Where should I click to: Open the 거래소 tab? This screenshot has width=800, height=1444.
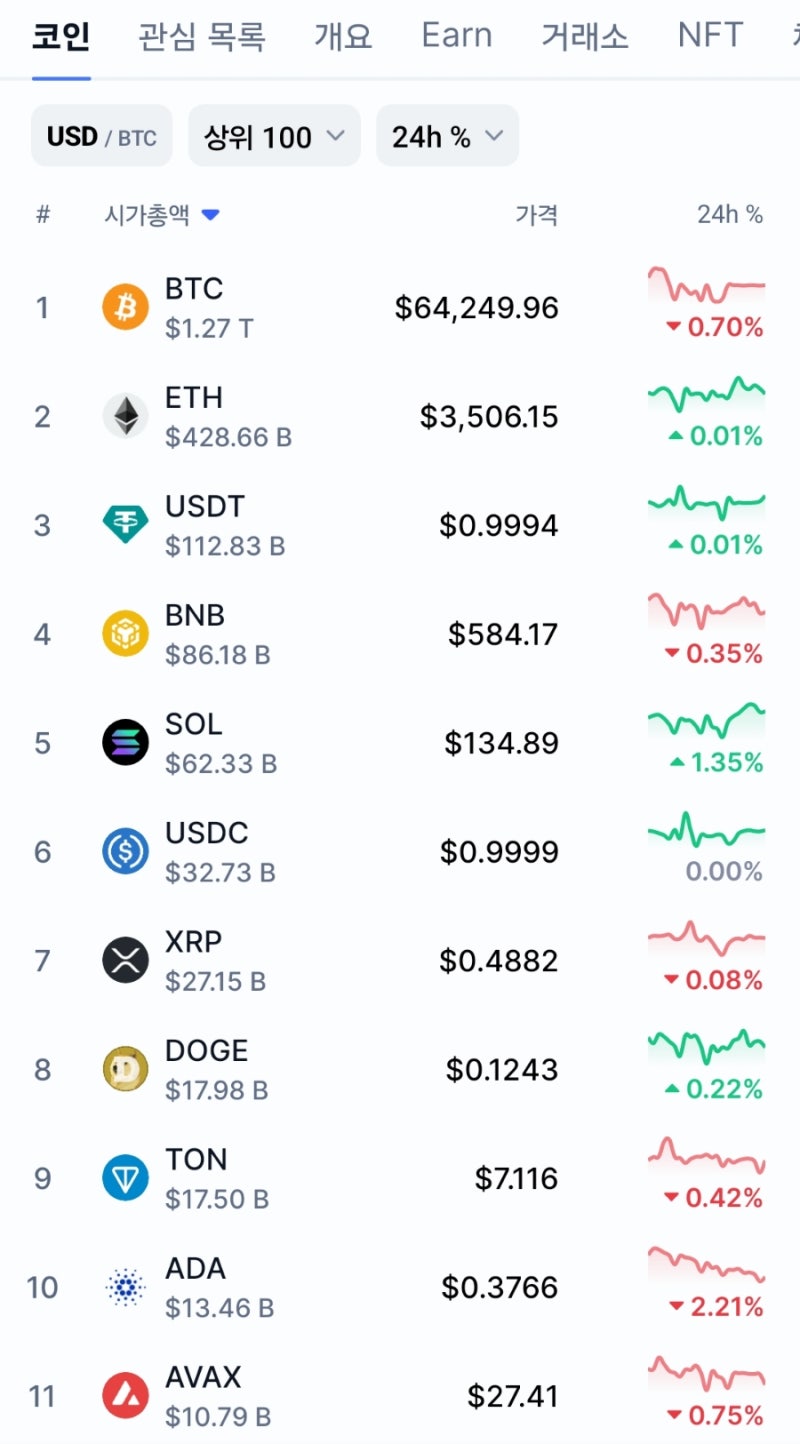tap(585, 37)
